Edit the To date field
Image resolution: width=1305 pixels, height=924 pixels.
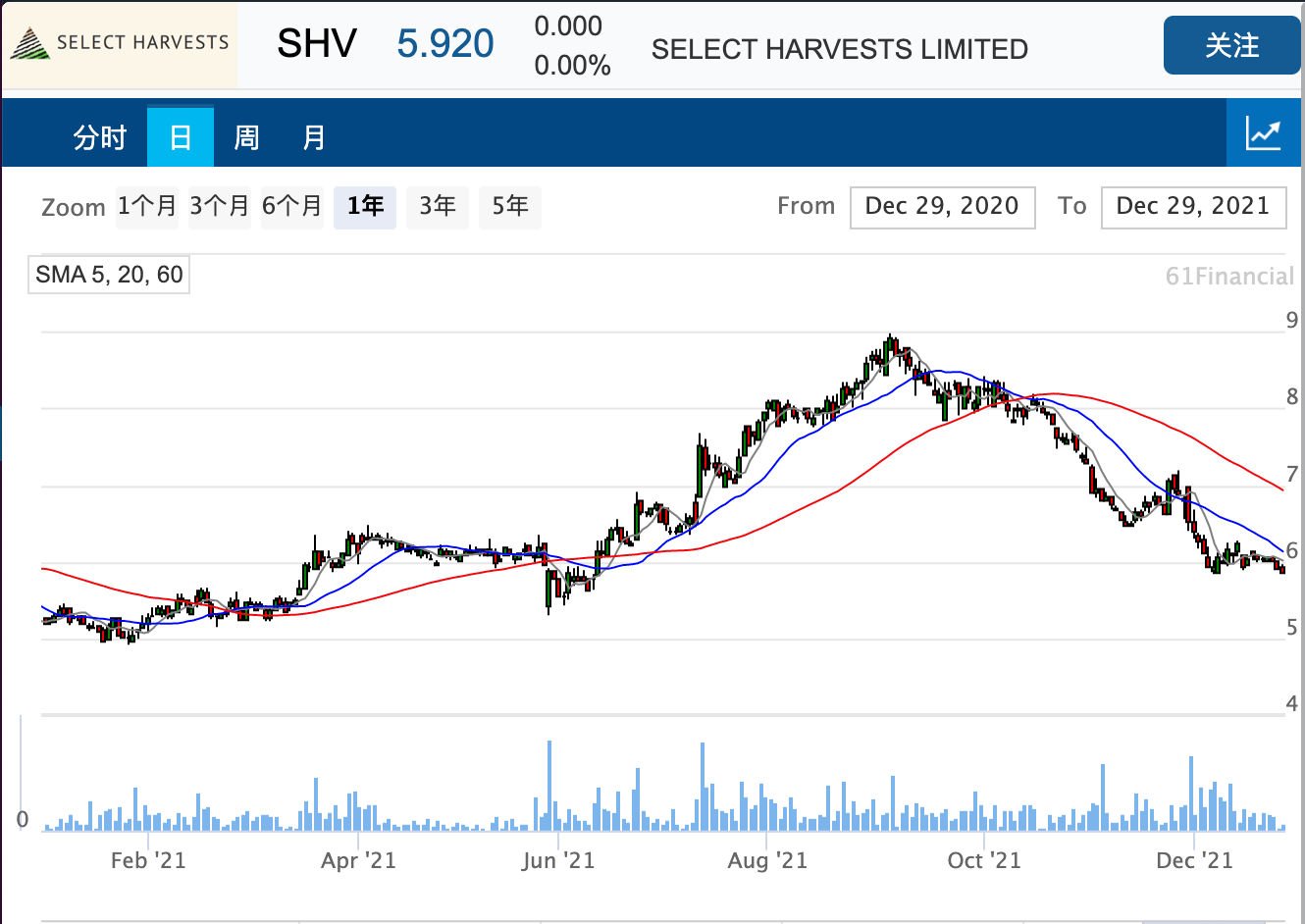click(x=1193, y=207)
